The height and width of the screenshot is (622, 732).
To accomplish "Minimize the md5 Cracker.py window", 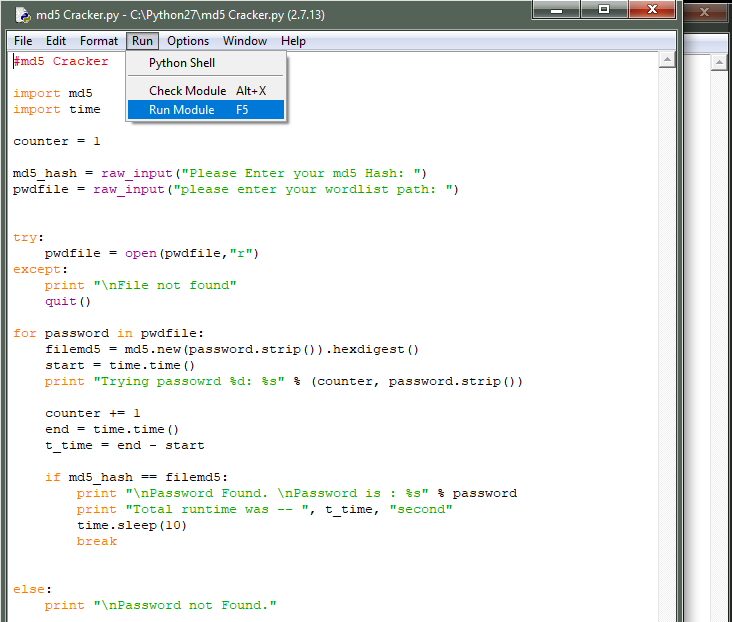I will pos(556,10).
